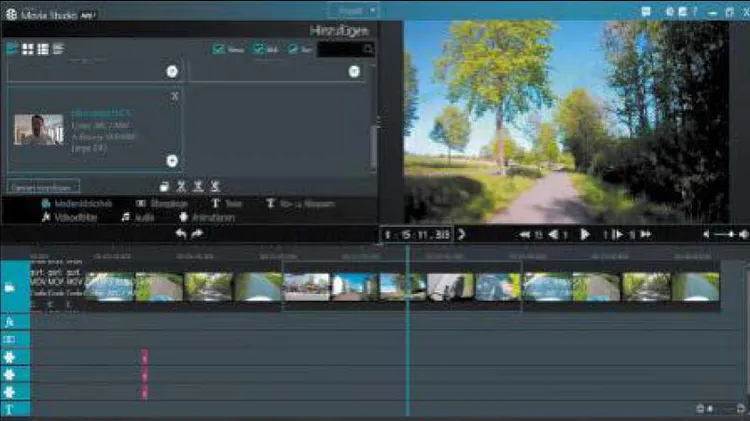
Task: Click the copy icon in media toolbar
Action: [164, 187]
